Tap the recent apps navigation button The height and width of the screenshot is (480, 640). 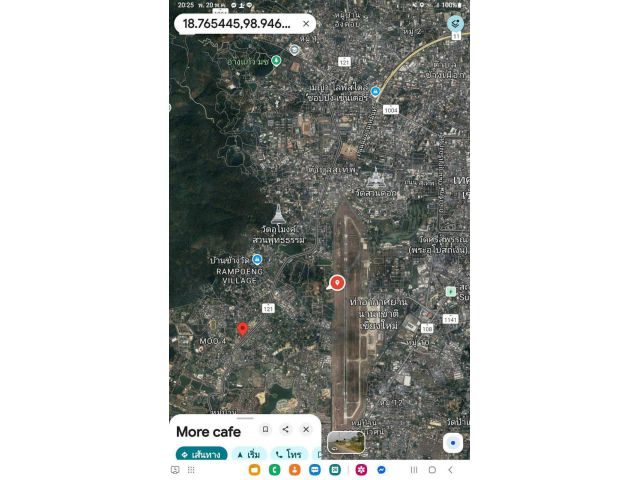pyautogui.click(x=414, y=470)
